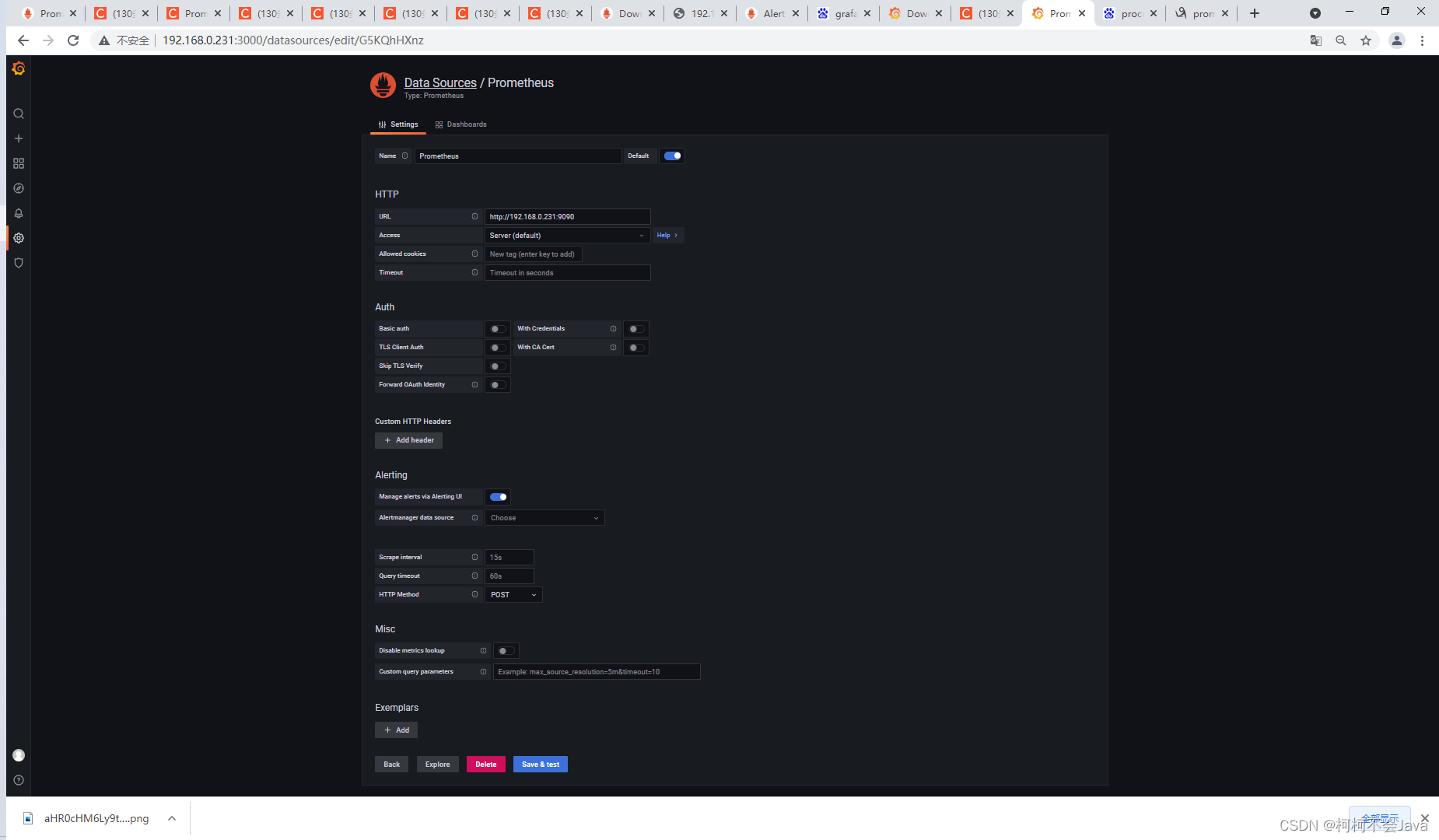Reload the page with browser refresh icon
This screenshot has width=1439, height=840.
pos(73,40)
